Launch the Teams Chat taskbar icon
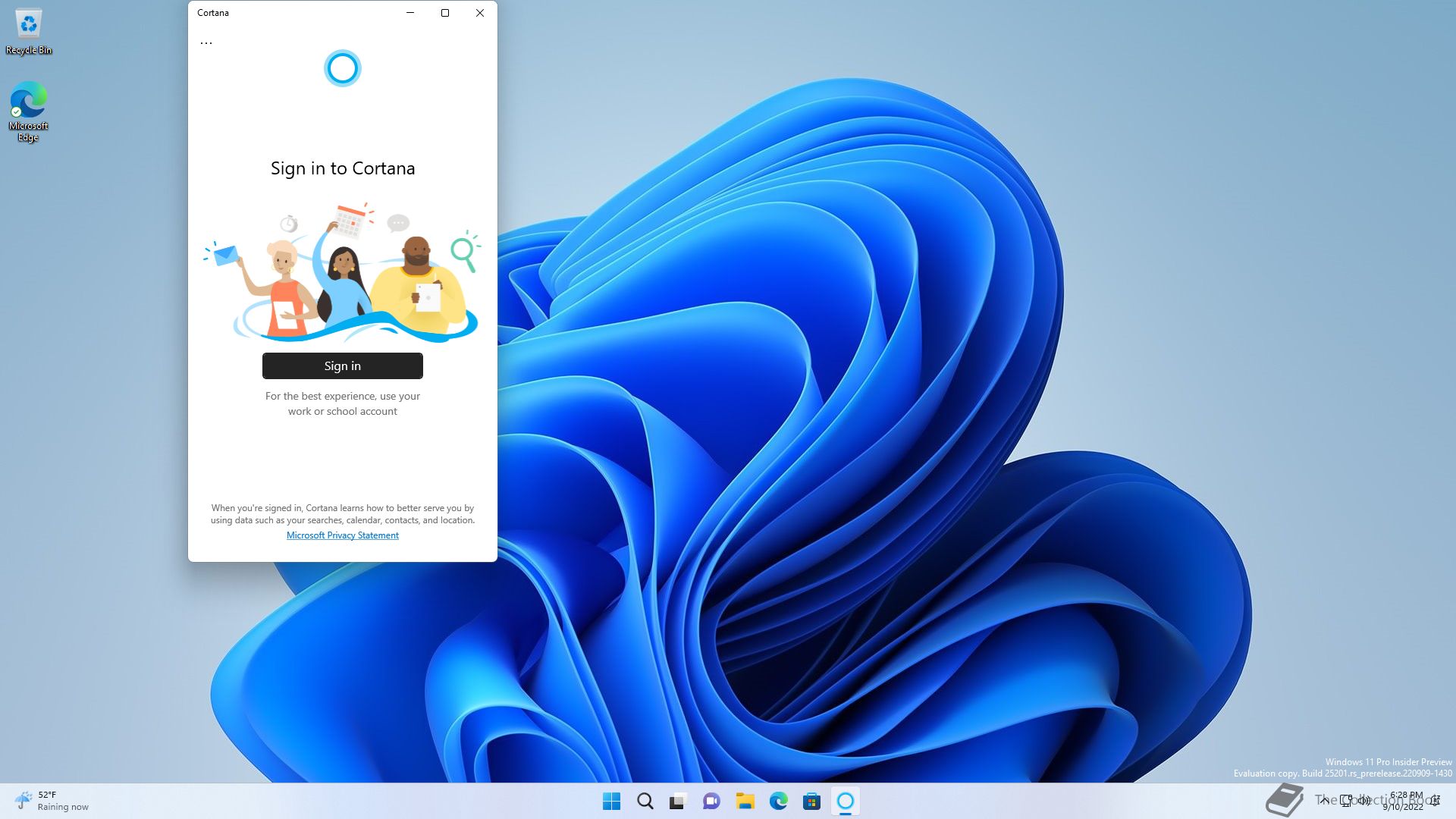Image resolution: width=1456 pixels, height=819 pixels. point(711,801)
